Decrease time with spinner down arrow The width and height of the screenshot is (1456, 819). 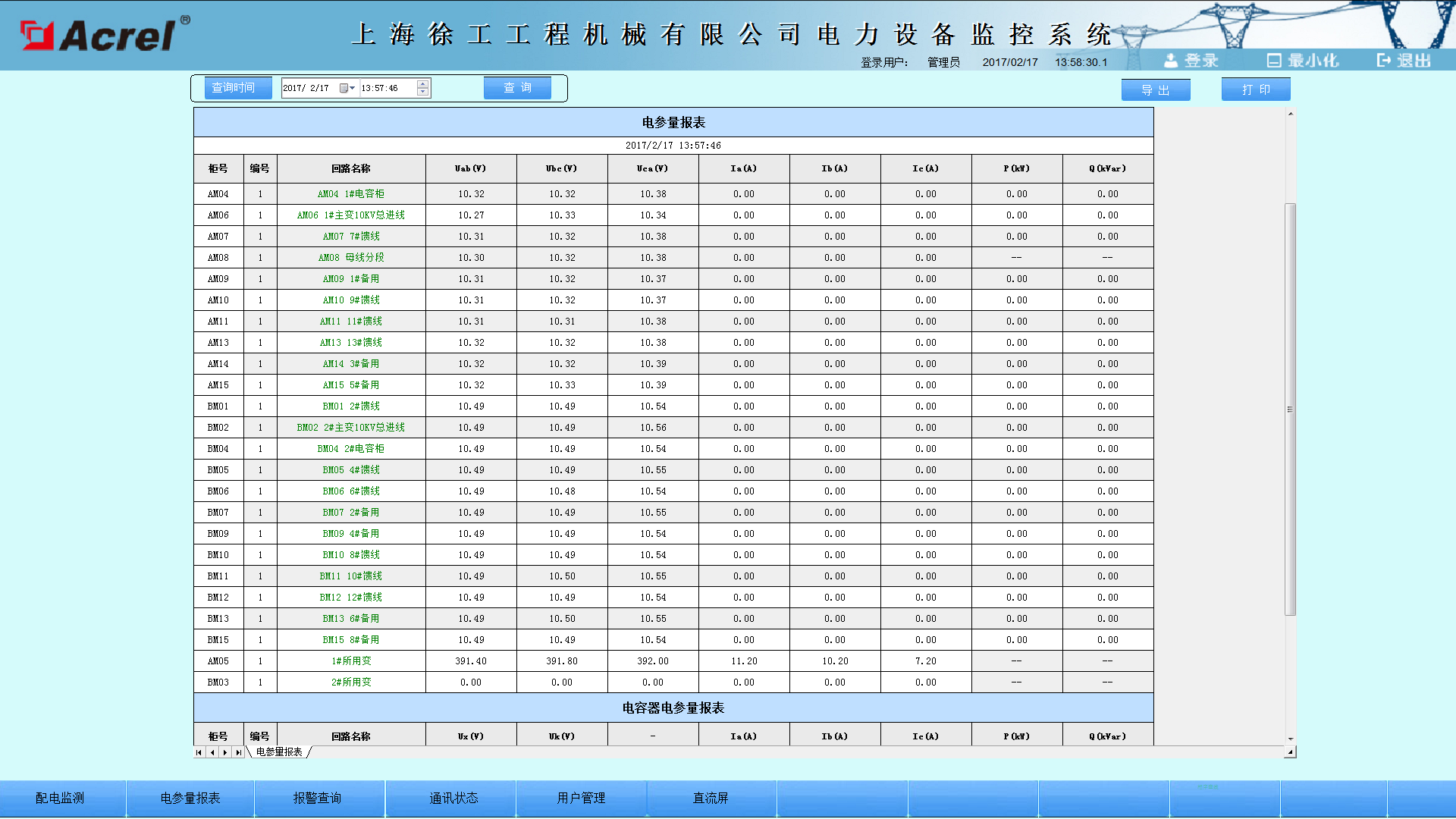[423, 93]
